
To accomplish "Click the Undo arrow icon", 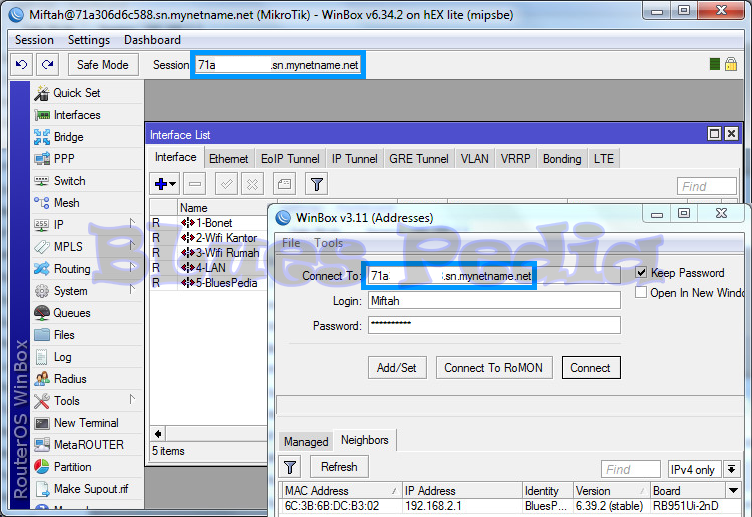I will tap(22, 64).
